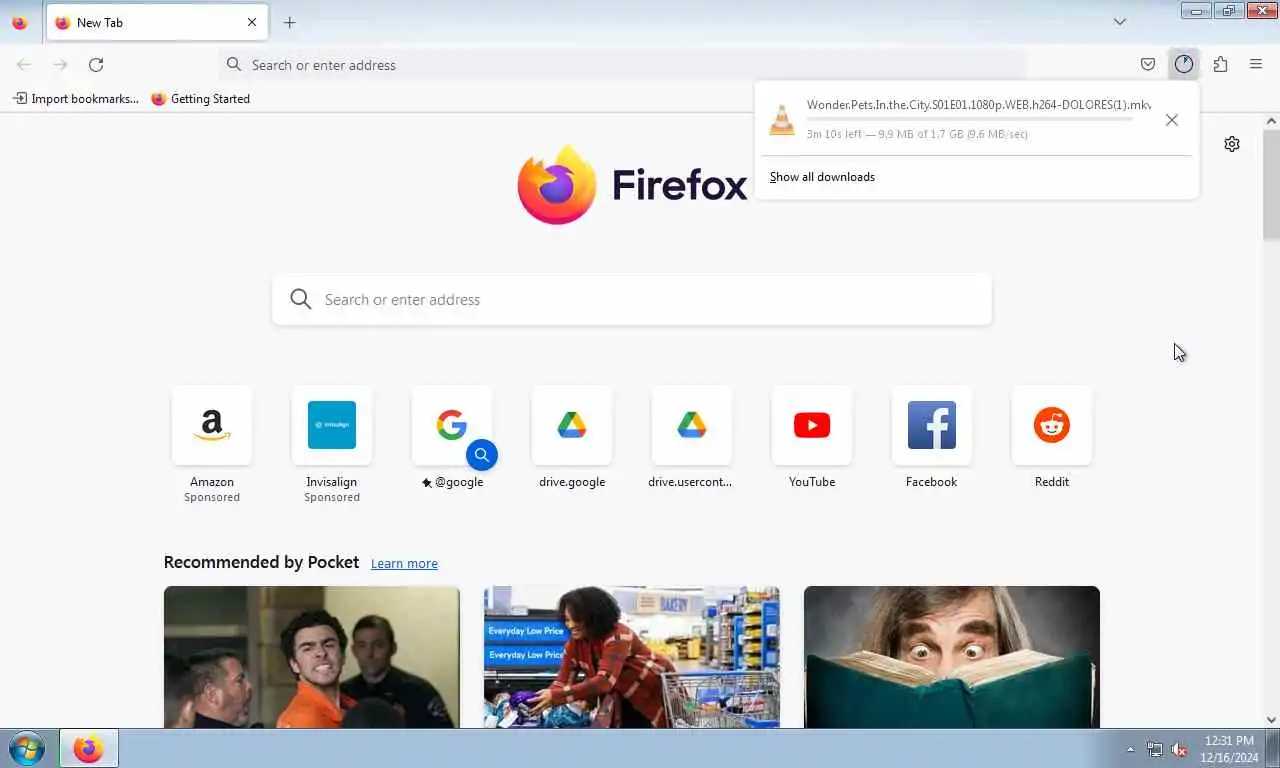
Task: Click the scrollbar down arrow
Action: [1271, 720]
